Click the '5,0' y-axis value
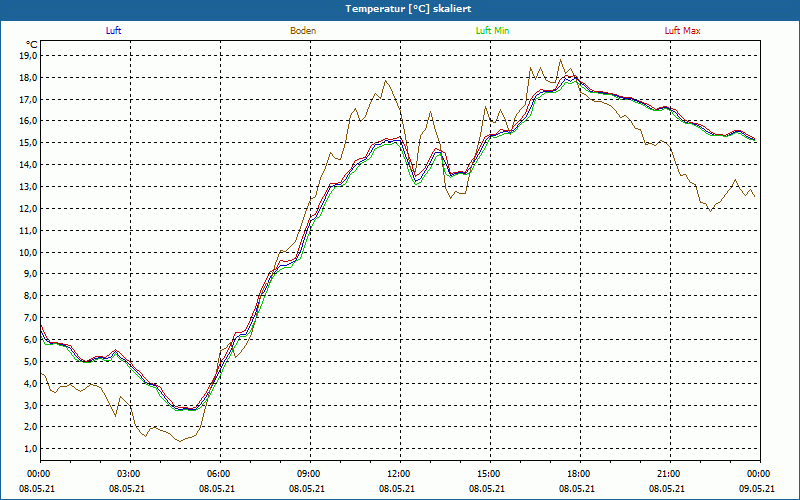This screenshot has width=800, height=500. [31, 362]
